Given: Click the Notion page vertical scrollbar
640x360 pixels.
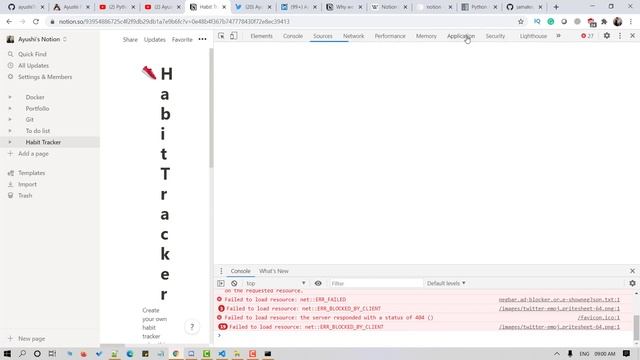Looking at the screenshot, I should click(211, 108).
